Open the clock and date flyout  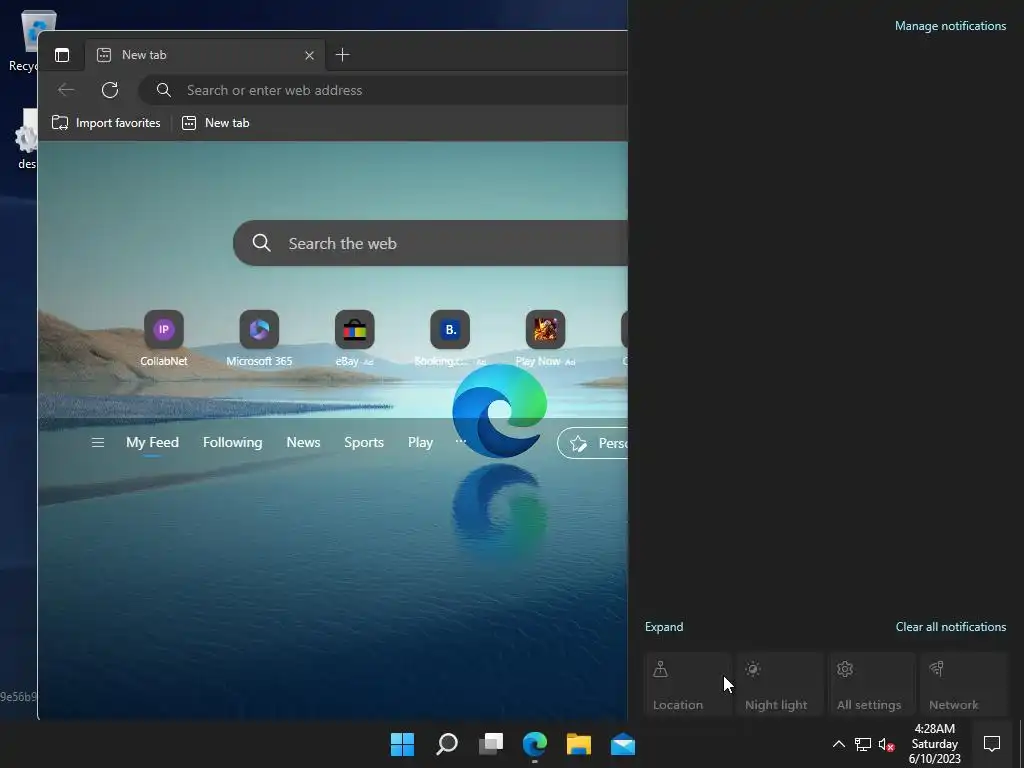(935, 744)
